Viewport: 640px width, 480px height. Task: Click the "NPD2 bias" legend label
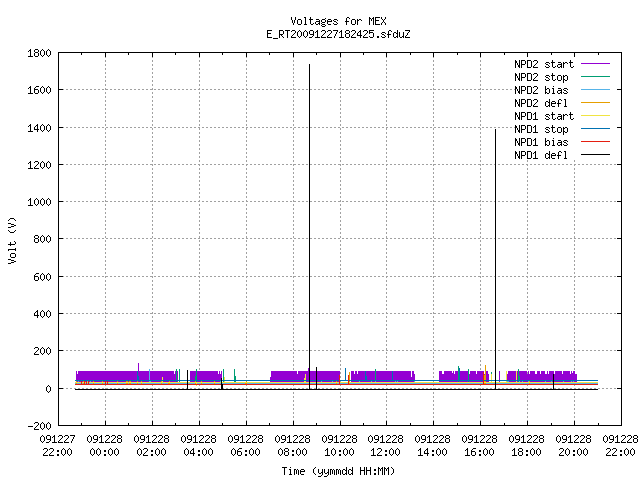click(541, 90)
